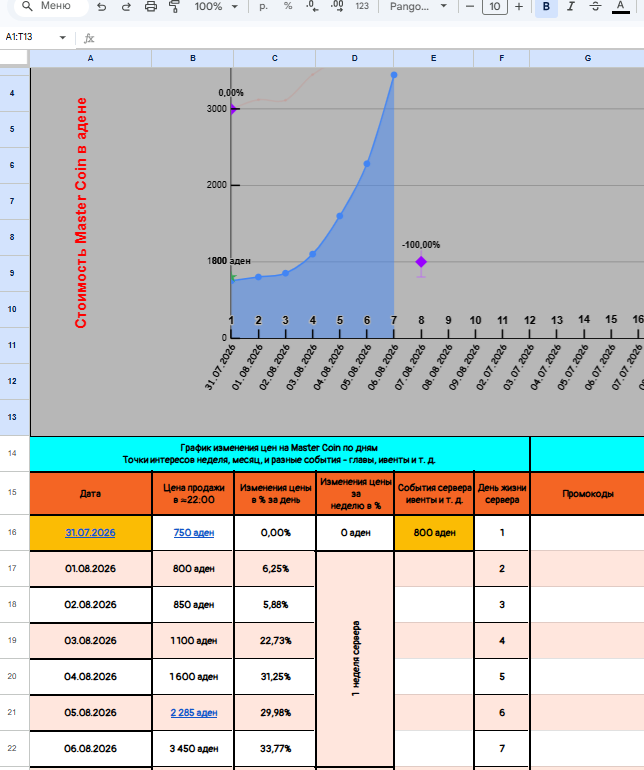Image resolution: width=644 pixels, height=770 pixels.
Task: Print the spreadsheet via printer icon
Action: pos(151,7)
